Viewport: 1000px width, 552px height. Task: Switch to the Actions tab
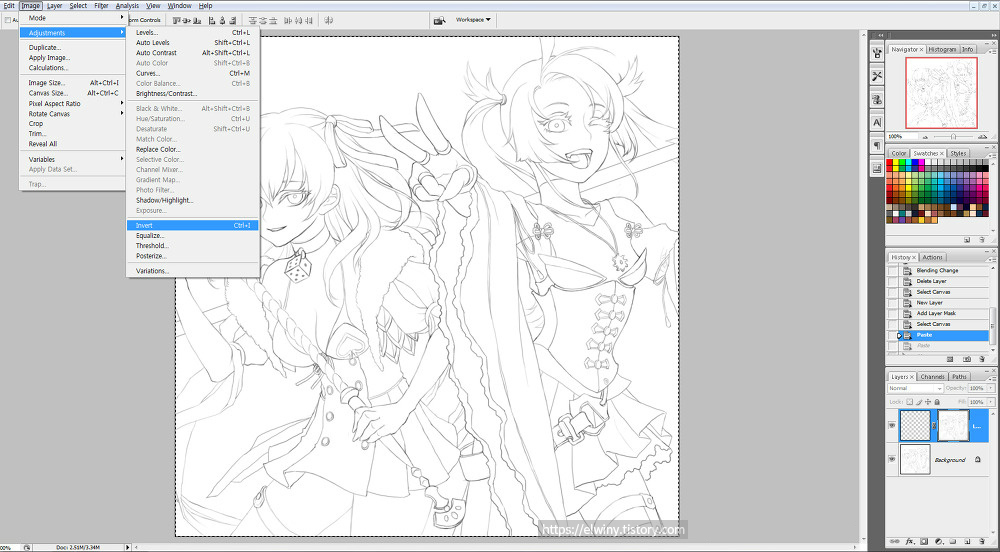point(932,258)
